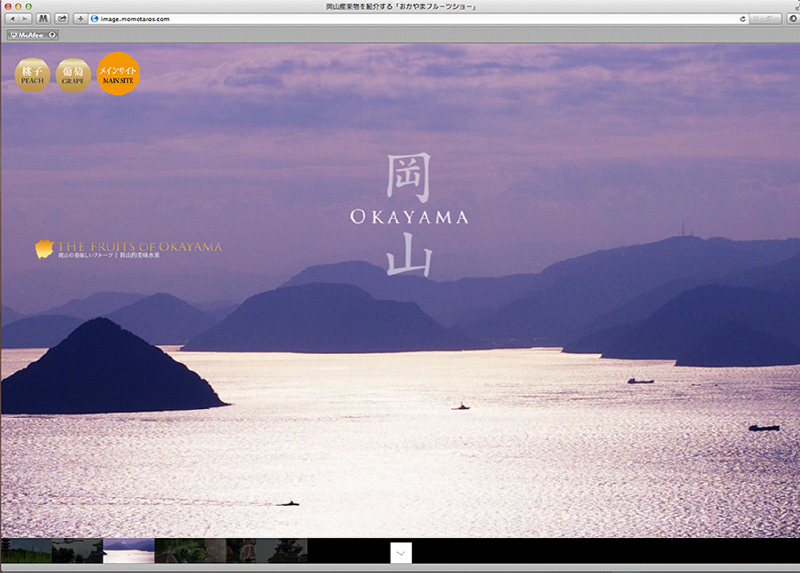This screenshot has height=573, width=800.
Task: Open the McAfee toolbar dropdown arrow
Action: [x=52, y=35]
